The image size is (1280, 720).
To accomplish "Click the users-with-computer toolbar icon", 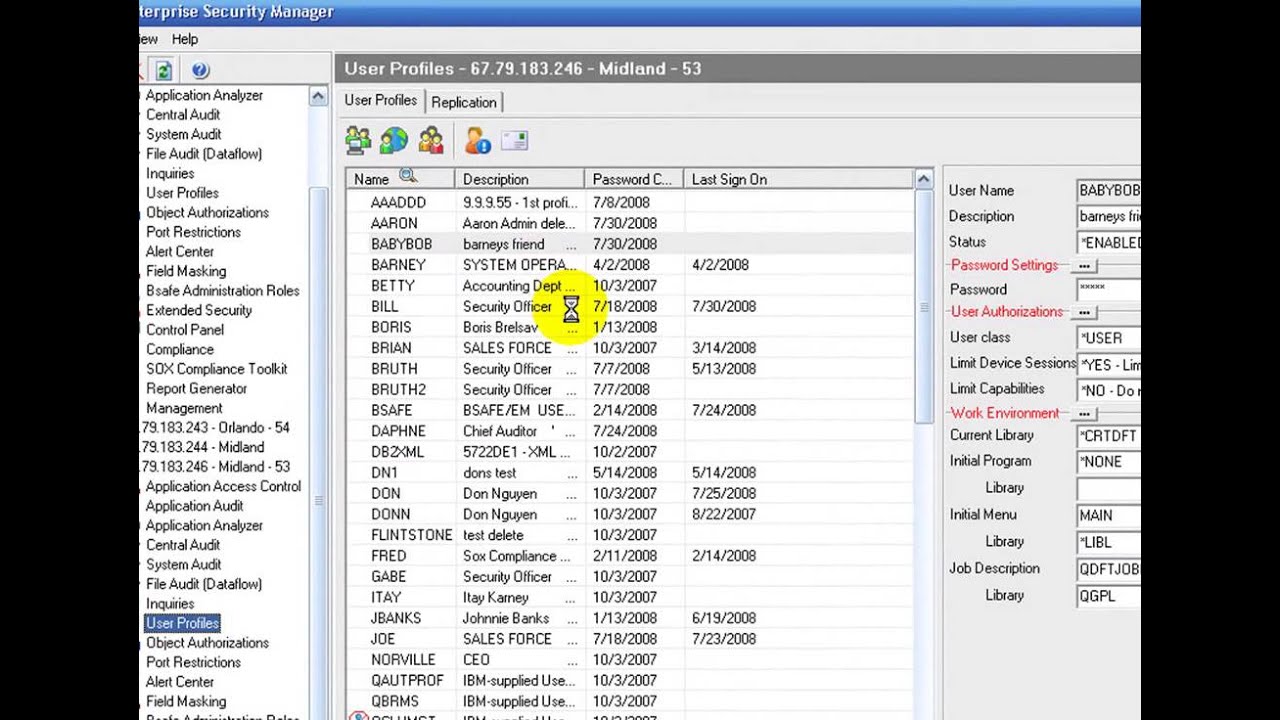I will (358, 140).
